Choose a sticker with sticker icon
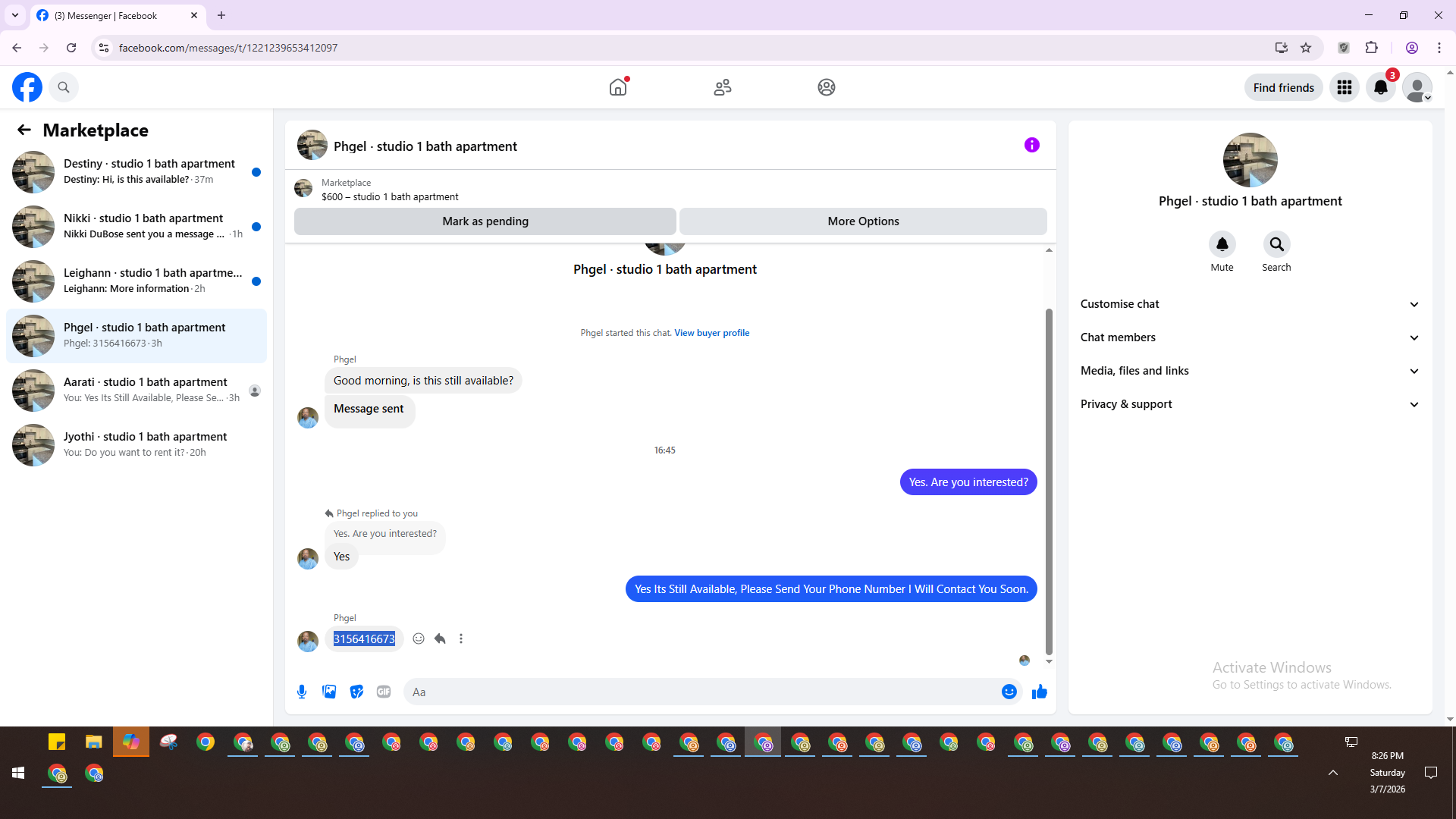 (356, 692)
